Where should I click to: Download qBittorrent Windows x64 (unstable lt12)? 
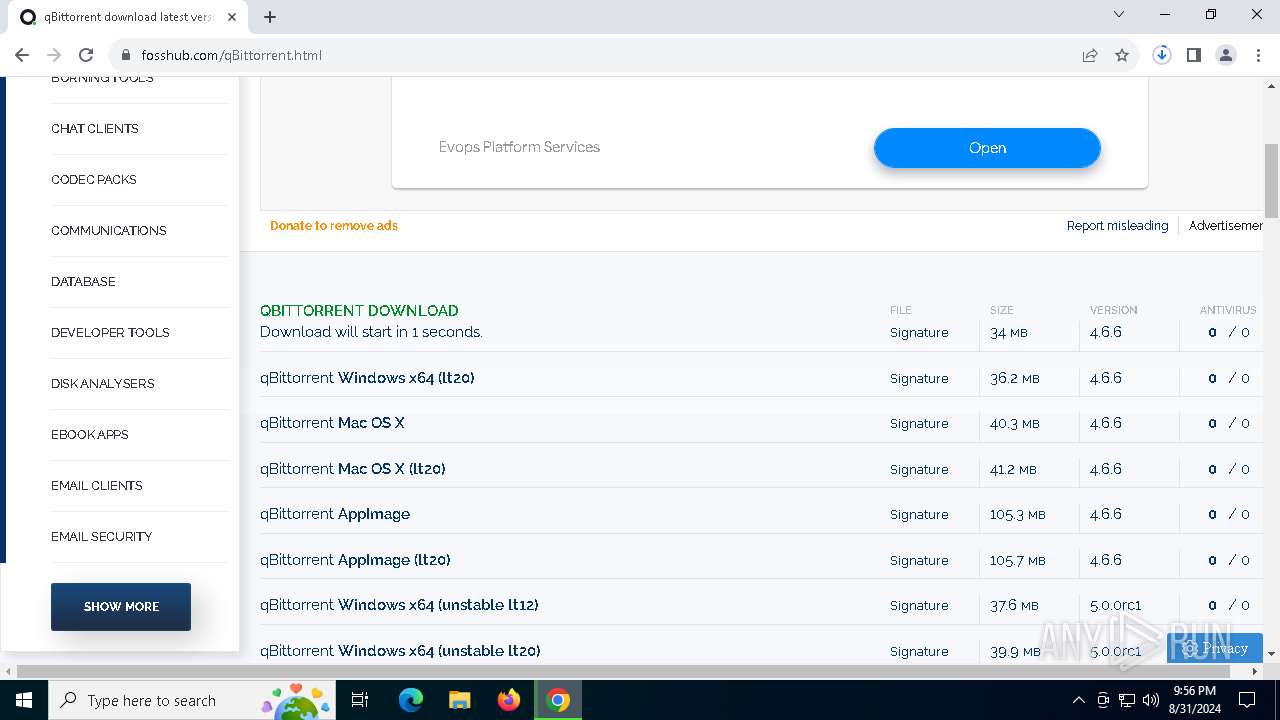click(399, 605)
